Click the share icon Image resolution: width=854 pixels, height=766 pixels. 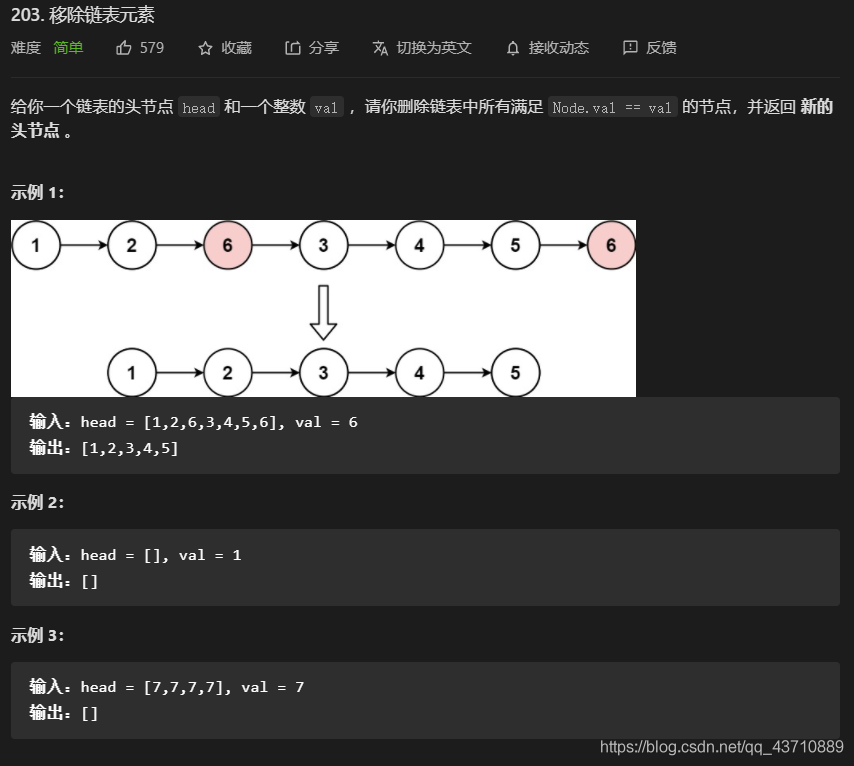point(292,48)
